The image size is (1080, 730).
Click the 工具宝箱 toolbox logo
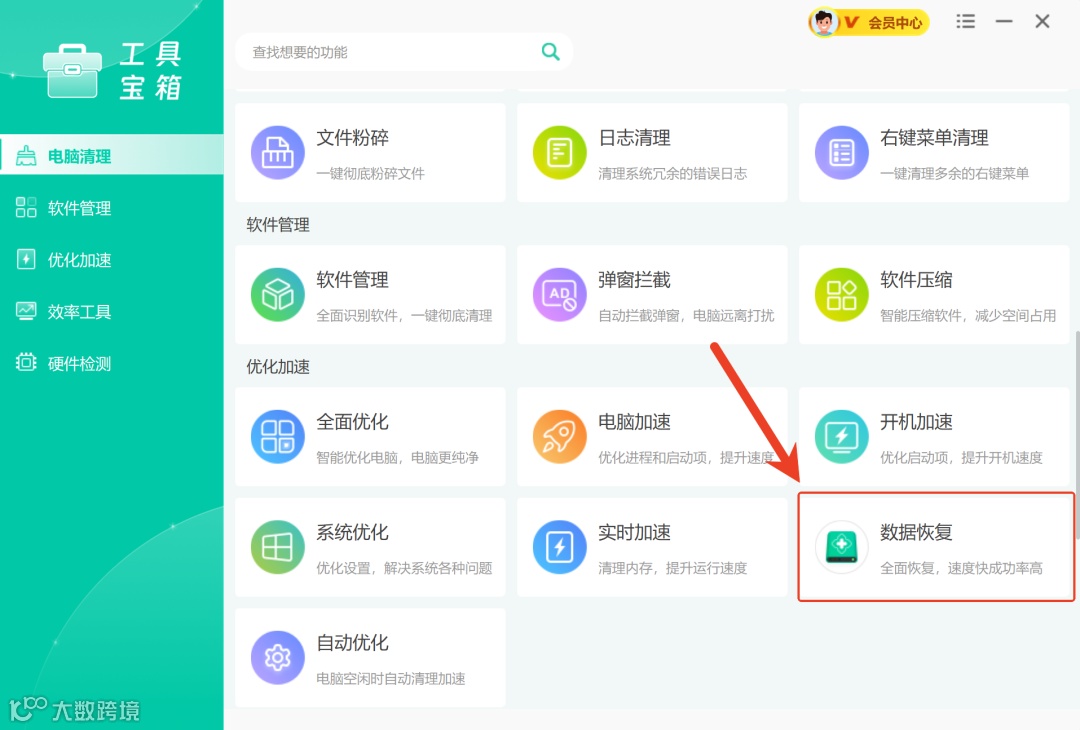click(72, 71)
